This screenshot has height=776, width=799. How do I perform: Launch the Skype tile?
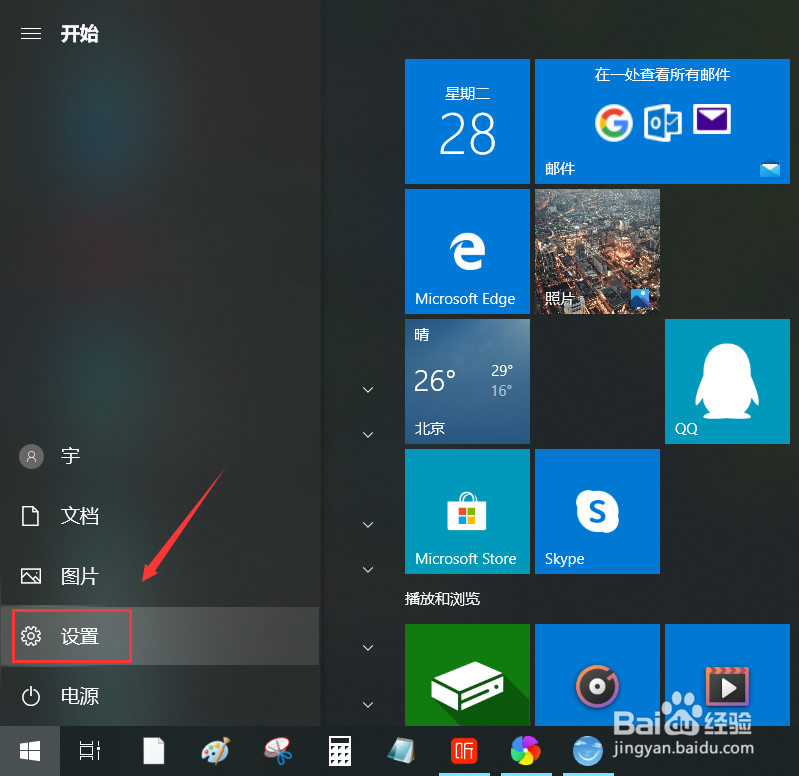point(597,512)
